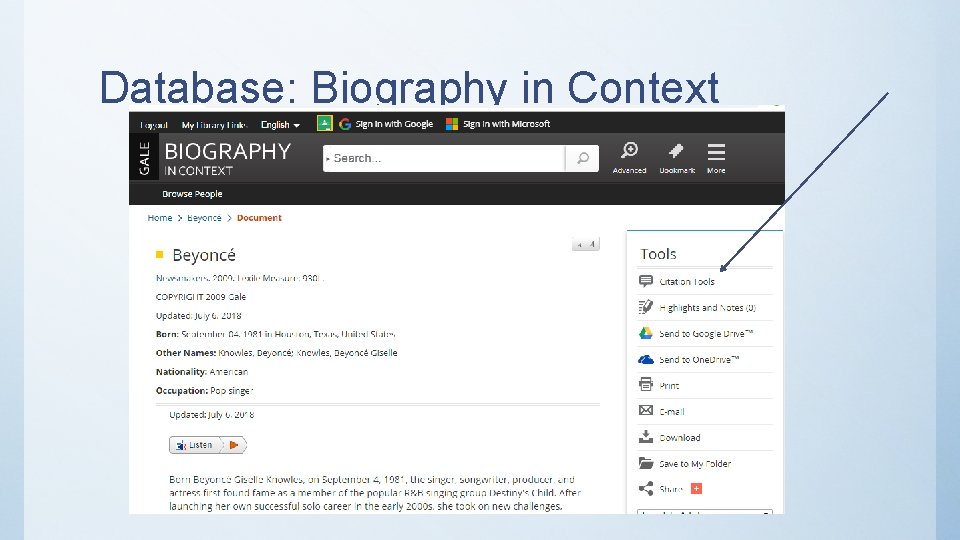This screenshot has width=960, height=540.
Task: Select Browse People menu item
Action: click(192, 194)
